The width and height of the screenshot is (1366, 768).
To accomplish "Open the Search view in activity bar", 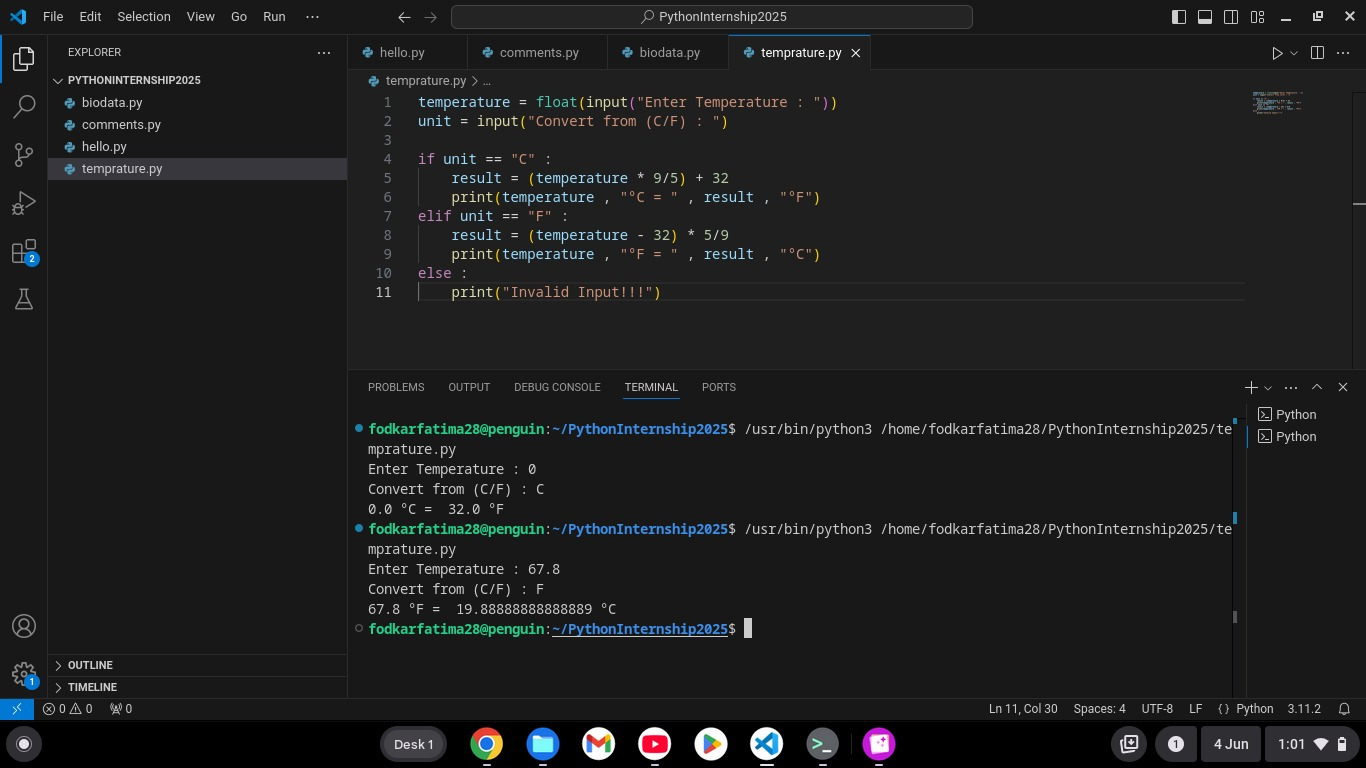I will [x=24, y=106].
